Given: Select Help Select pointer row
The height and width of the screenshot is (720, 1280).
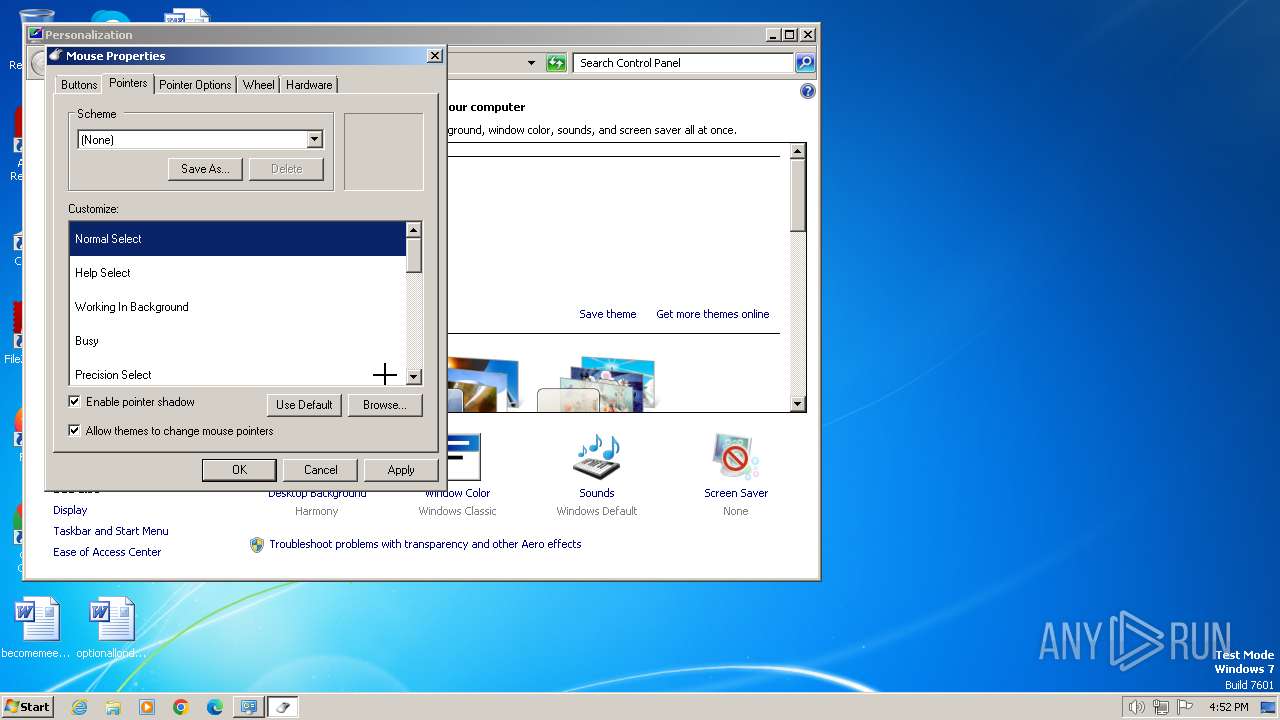Looking at the screenshot, I should coord(237,273).
